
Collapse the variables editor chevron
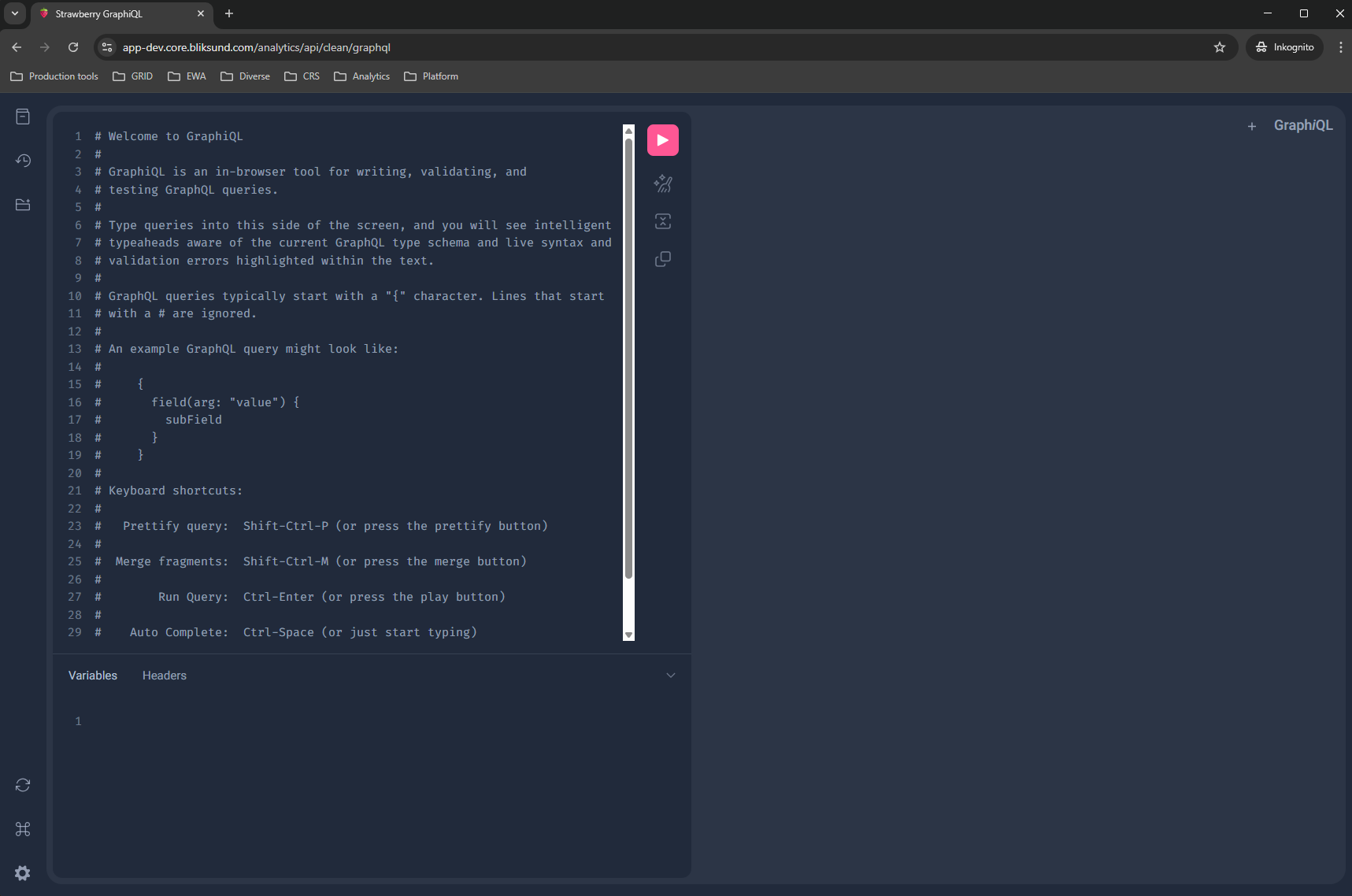(670, 676)
